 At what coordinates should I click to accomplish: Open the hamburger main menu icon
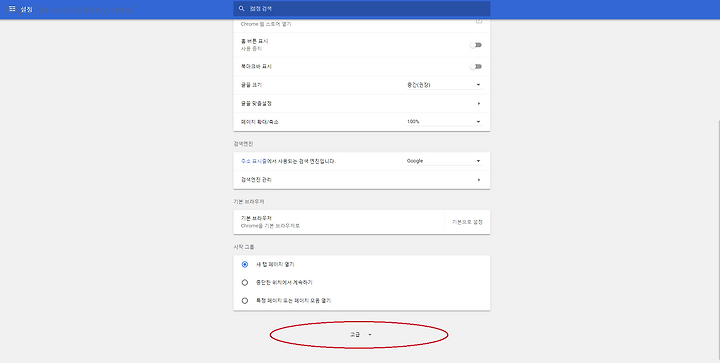(x=12, y=9)
